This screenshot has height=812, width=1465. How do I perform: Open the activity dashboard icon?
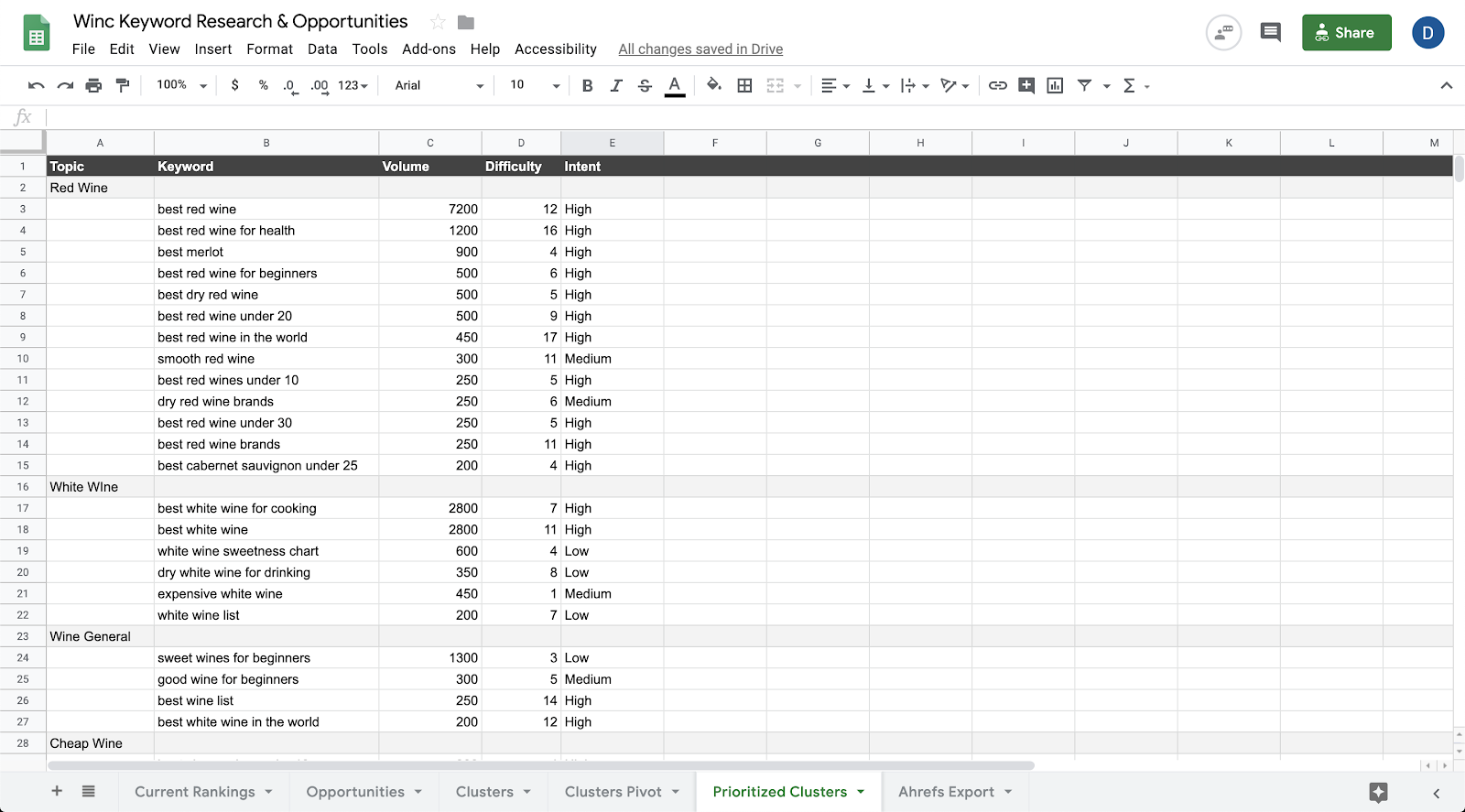tap(1224, 33)
